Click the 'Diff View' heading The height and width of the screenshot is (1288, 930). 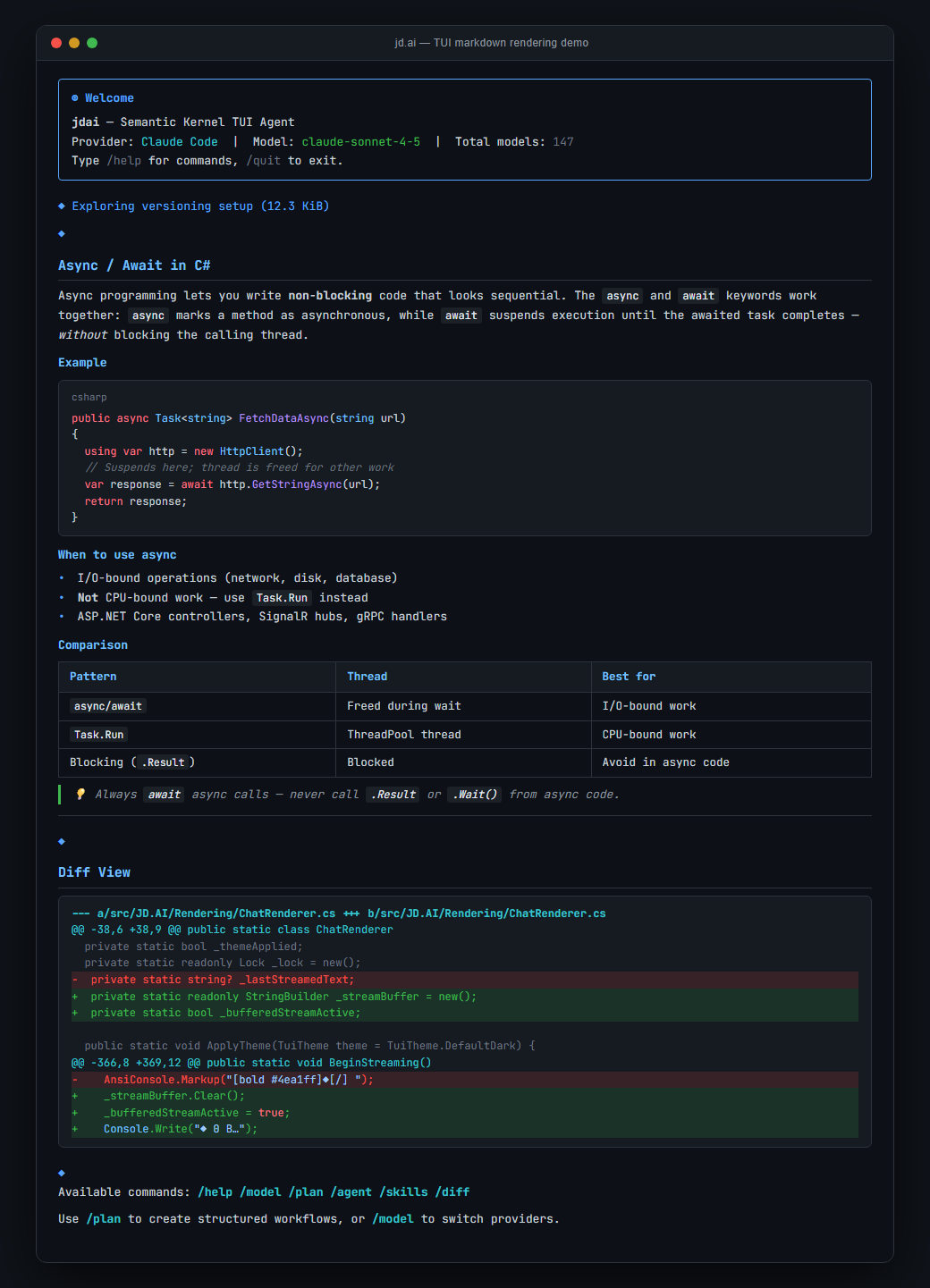pos(94,872)
